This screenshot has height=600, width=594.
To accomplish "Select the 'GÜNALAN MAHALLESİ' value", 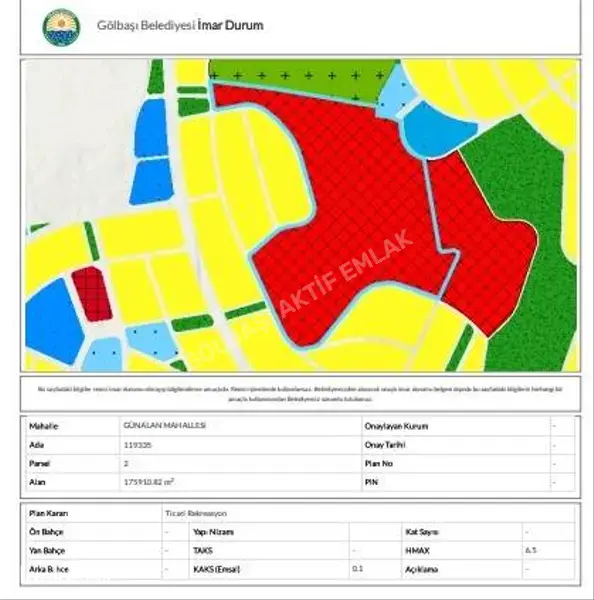I will [x=165, y=426].
